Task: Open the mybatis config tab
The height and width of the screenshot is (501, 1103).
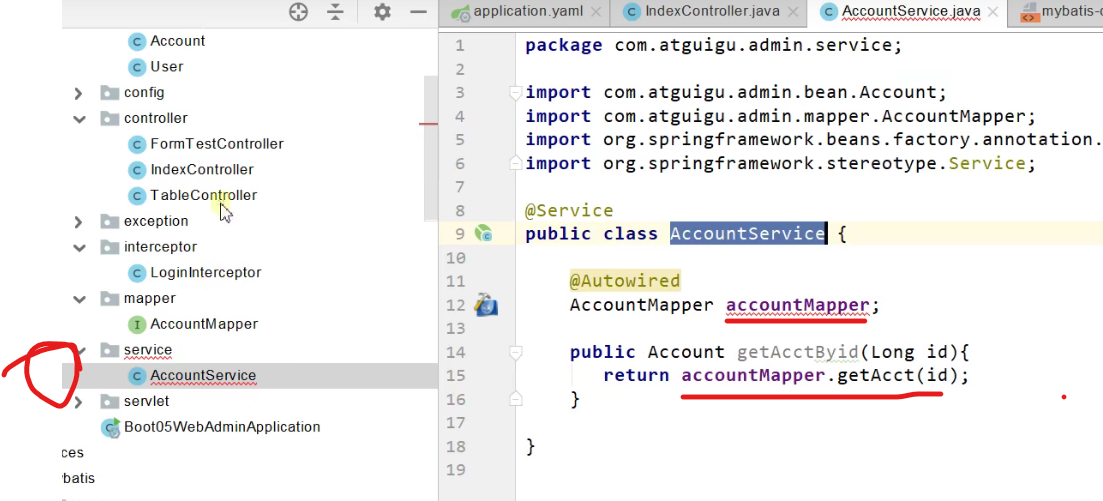Action: click(x=1055, y=13)
